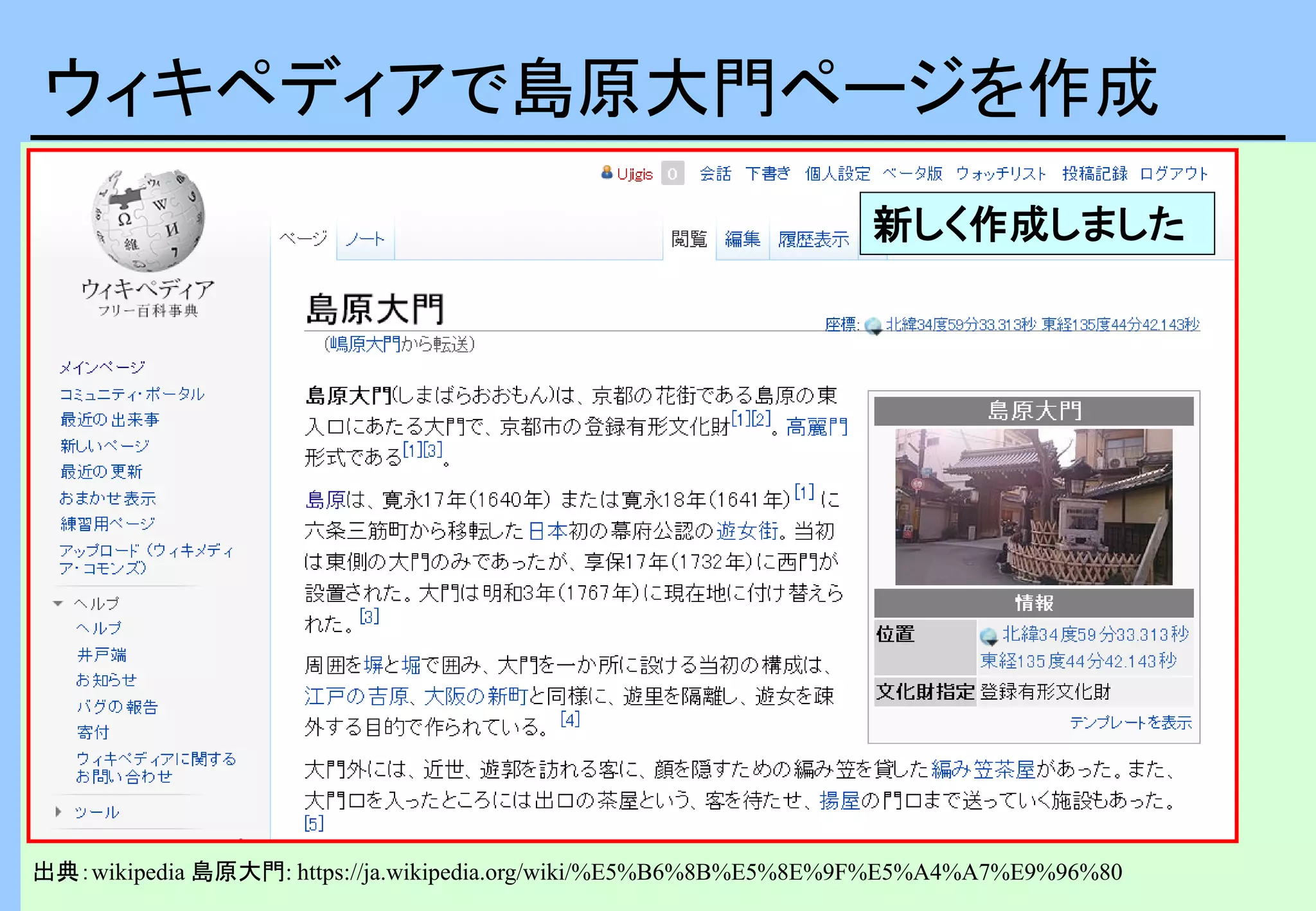Open the 編集 tab

tap(743, 239)
